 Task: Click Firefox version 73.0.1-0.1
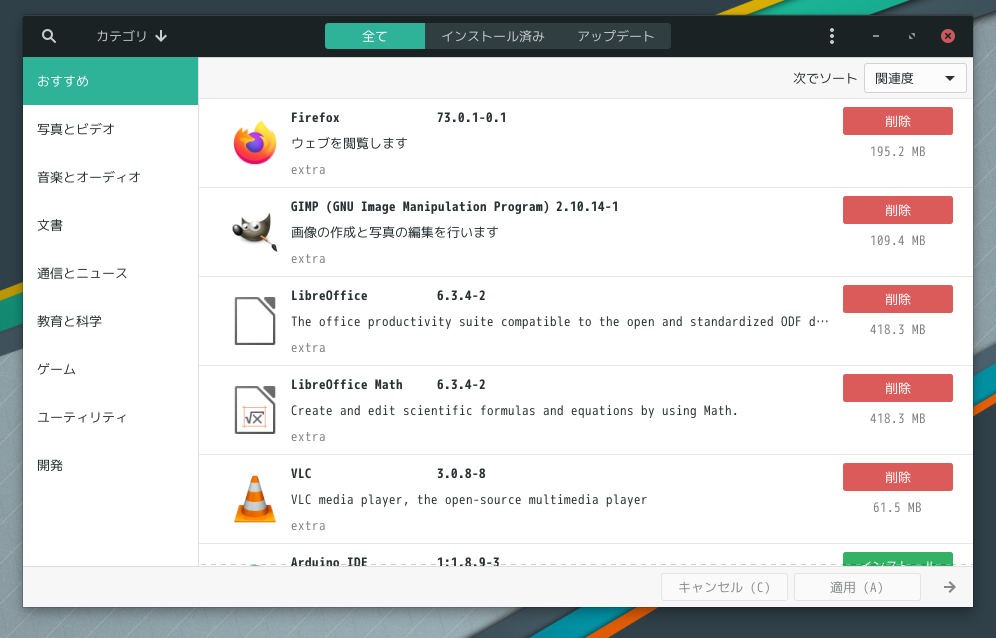pos(471,118)
